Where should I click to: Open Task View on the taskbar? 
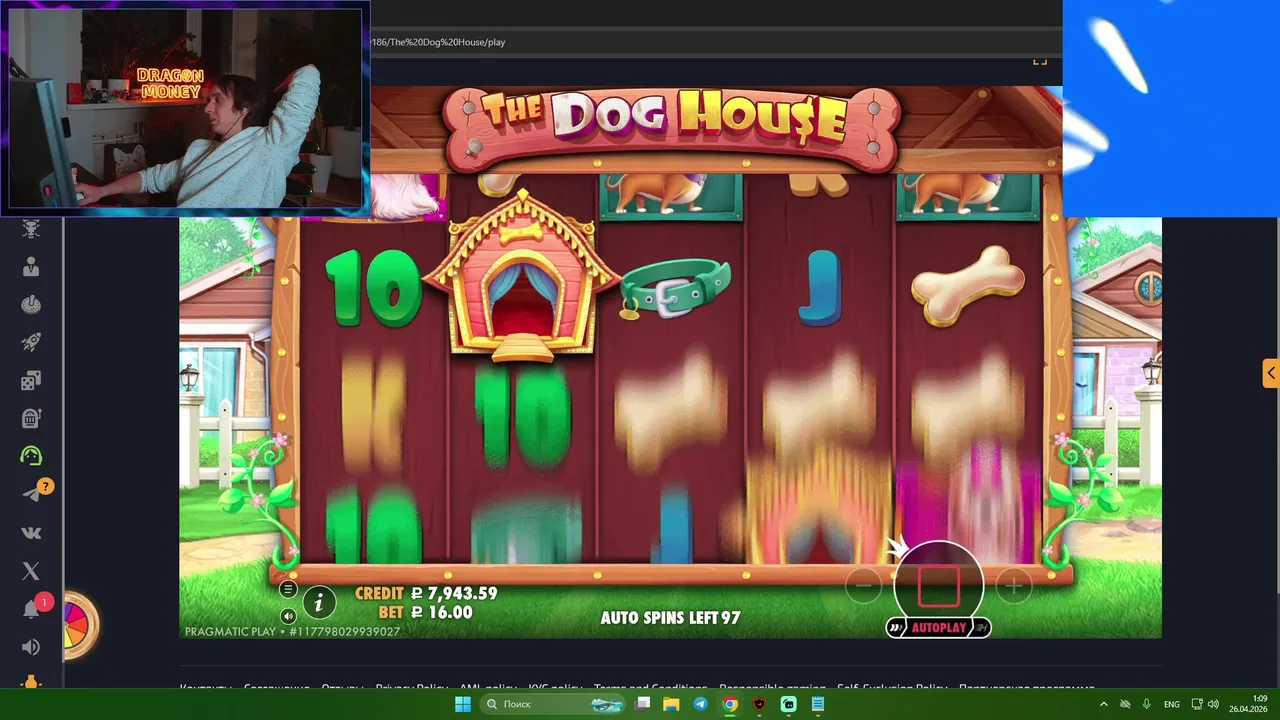pos(644,704)
